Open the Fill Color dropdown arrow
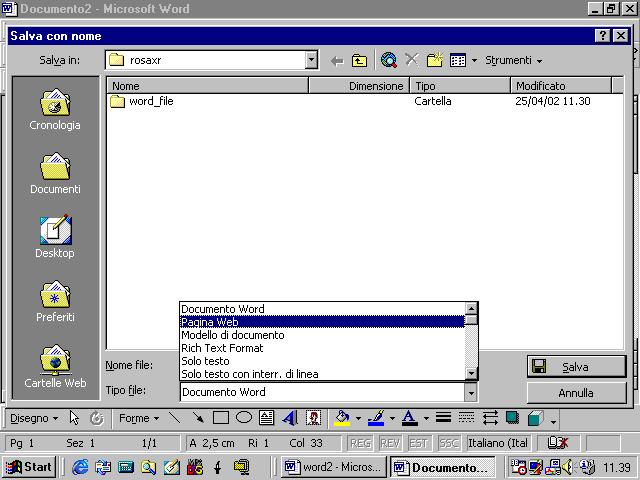 [358, 418]
